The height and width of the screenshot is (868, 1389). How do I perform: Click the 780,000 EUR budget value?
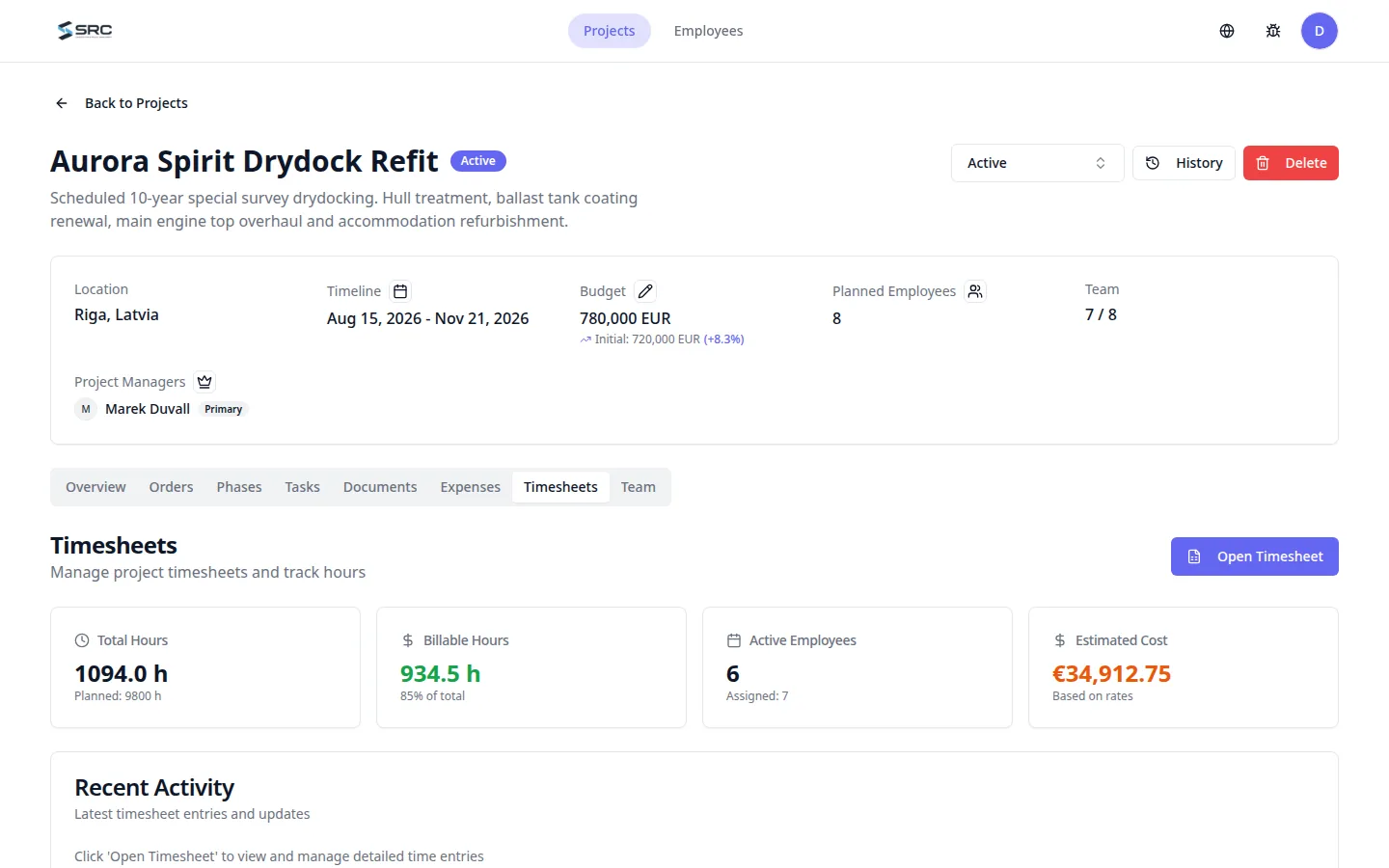click(625, 318)
